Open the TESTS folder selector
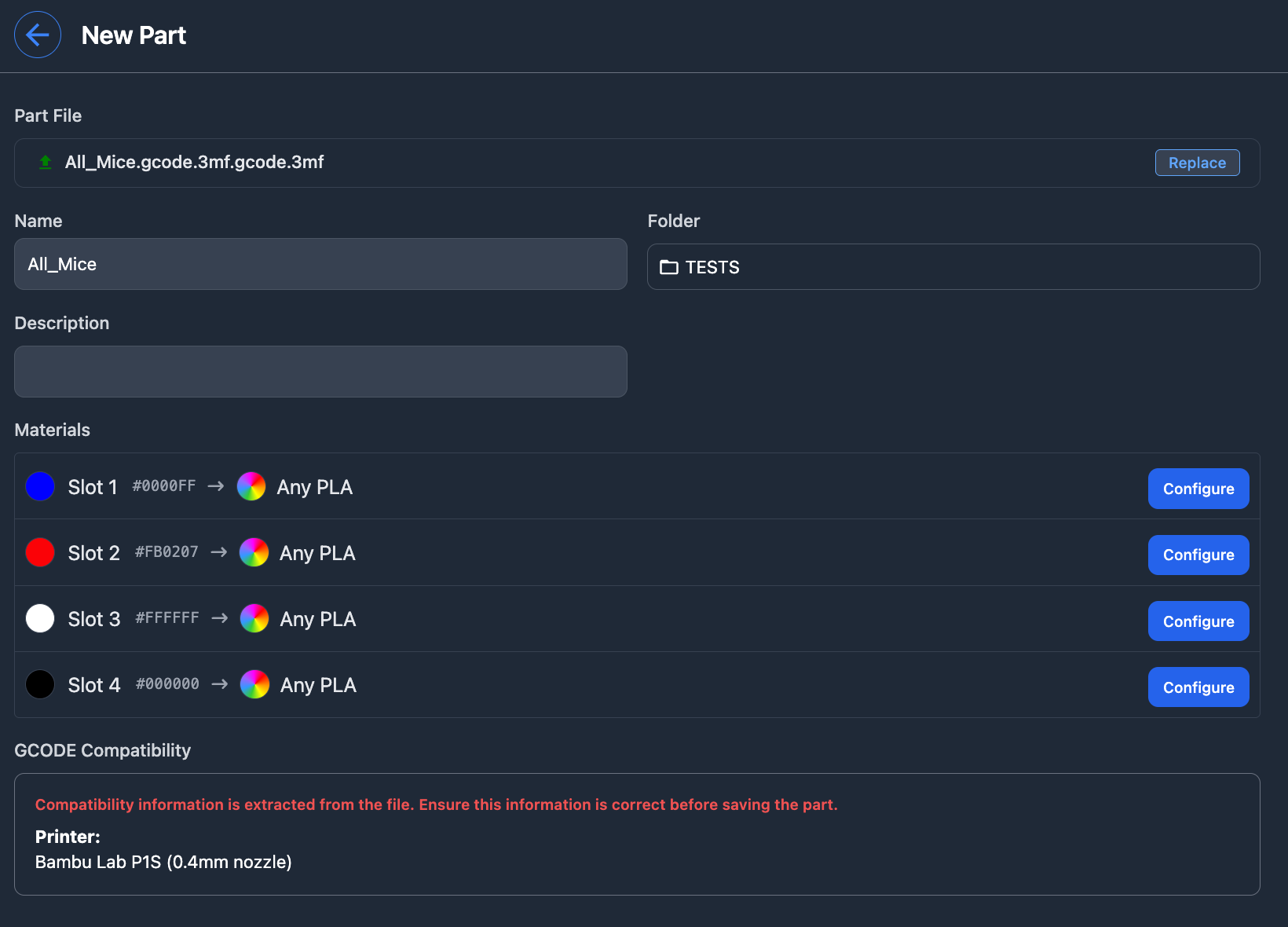The image size is (1288, 927). coord(953,267)
